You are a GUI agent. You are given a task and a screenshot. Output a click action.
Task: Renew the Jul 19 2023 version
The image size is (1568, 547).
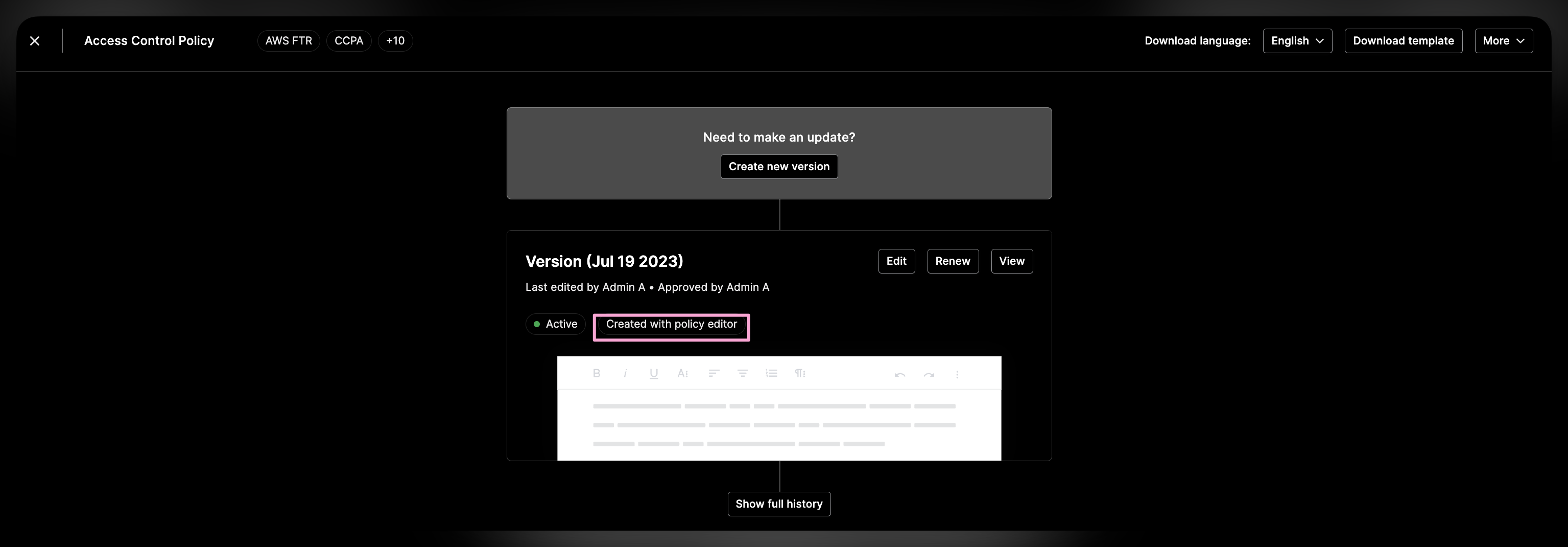click(x=953, y=261)
